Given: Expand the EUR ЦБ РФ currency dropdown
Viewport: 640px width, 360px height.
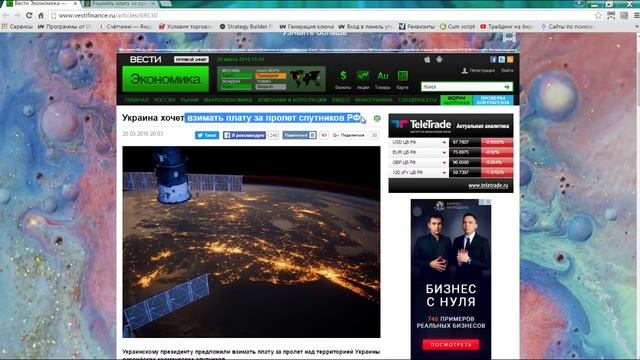Looking at the screenshot, I should pyautogui.click(x=444, y=153).
